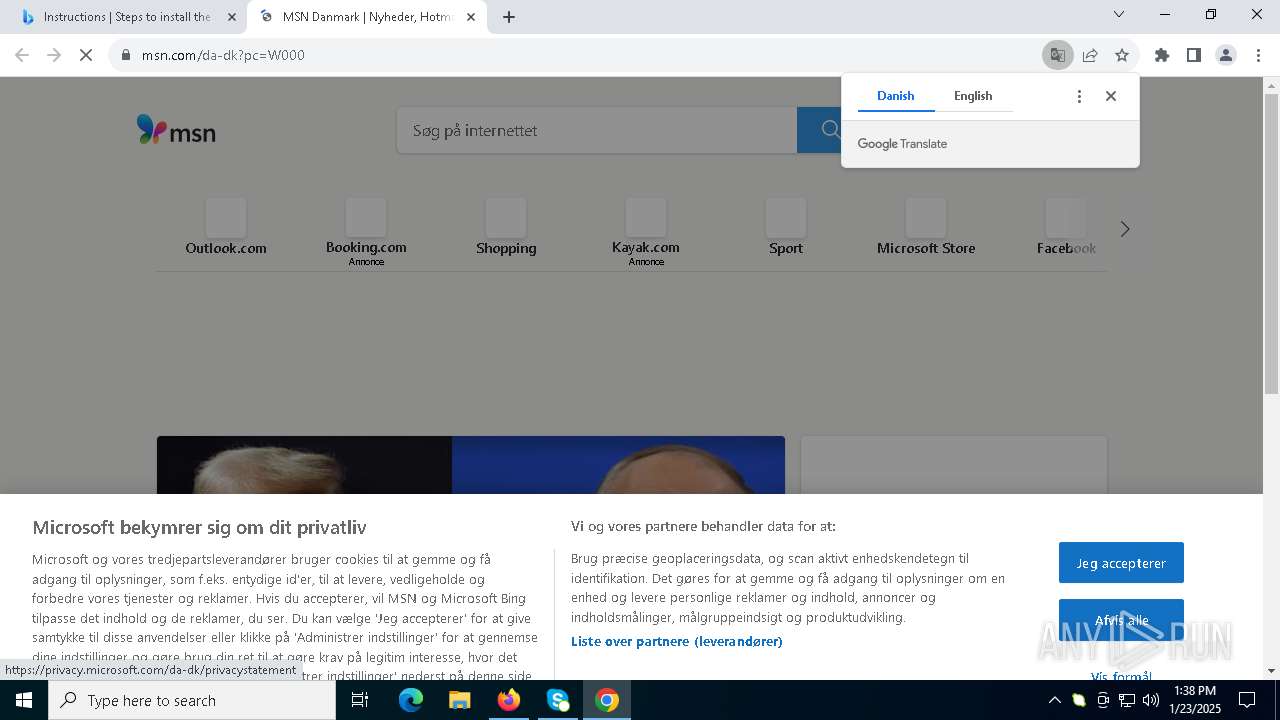
Task: Click the Chrome taskbar icon
Action: coord(607,700)
